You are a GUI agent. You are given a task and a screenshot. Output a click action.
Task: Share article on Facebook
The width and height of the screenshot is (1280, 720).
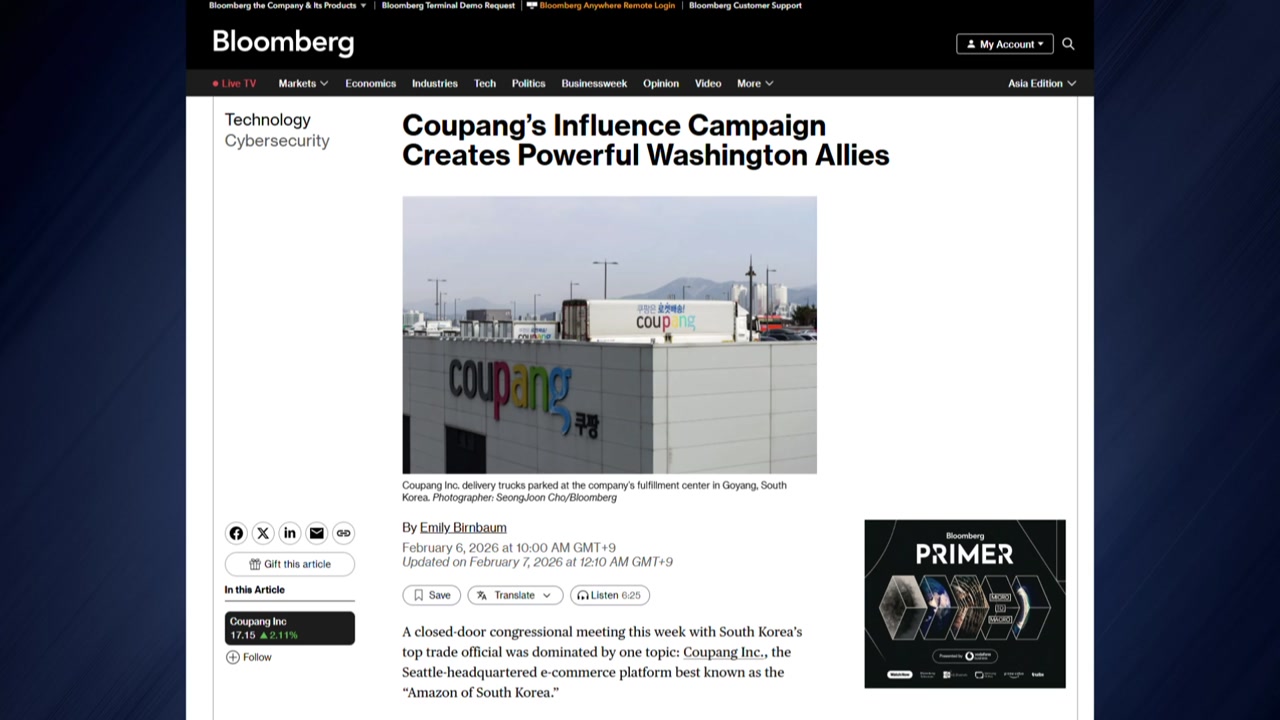[x=236, y=533]
